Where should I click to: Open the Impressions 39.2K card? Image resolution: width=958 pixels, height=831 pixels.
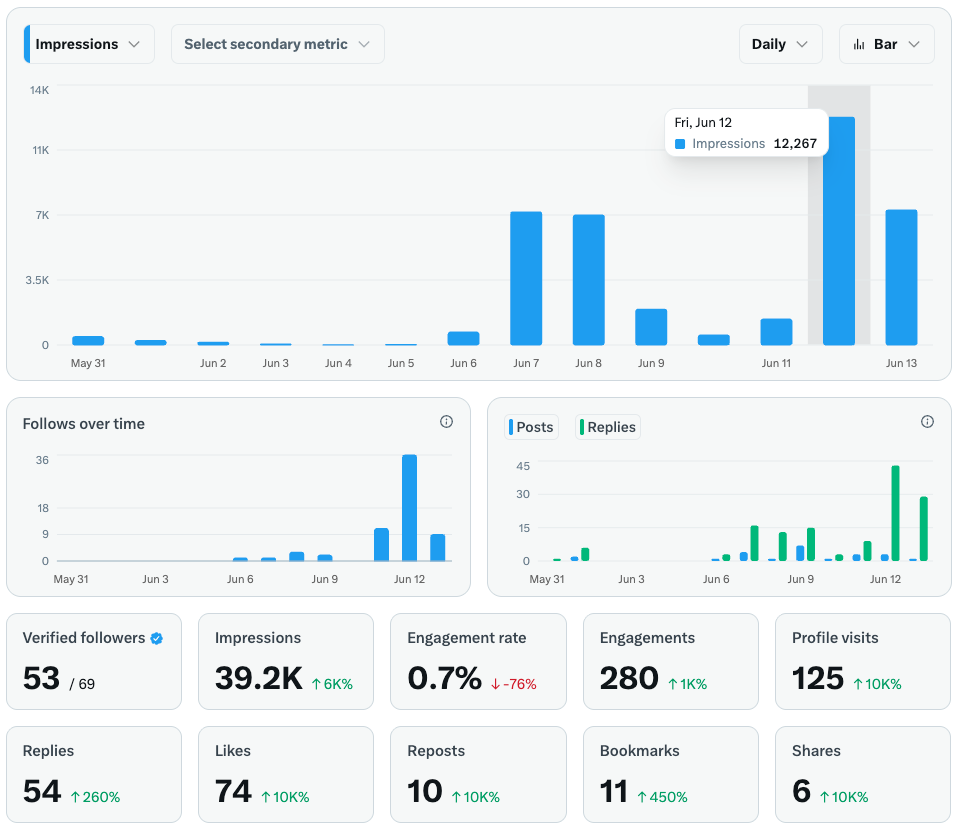(286, 662)
